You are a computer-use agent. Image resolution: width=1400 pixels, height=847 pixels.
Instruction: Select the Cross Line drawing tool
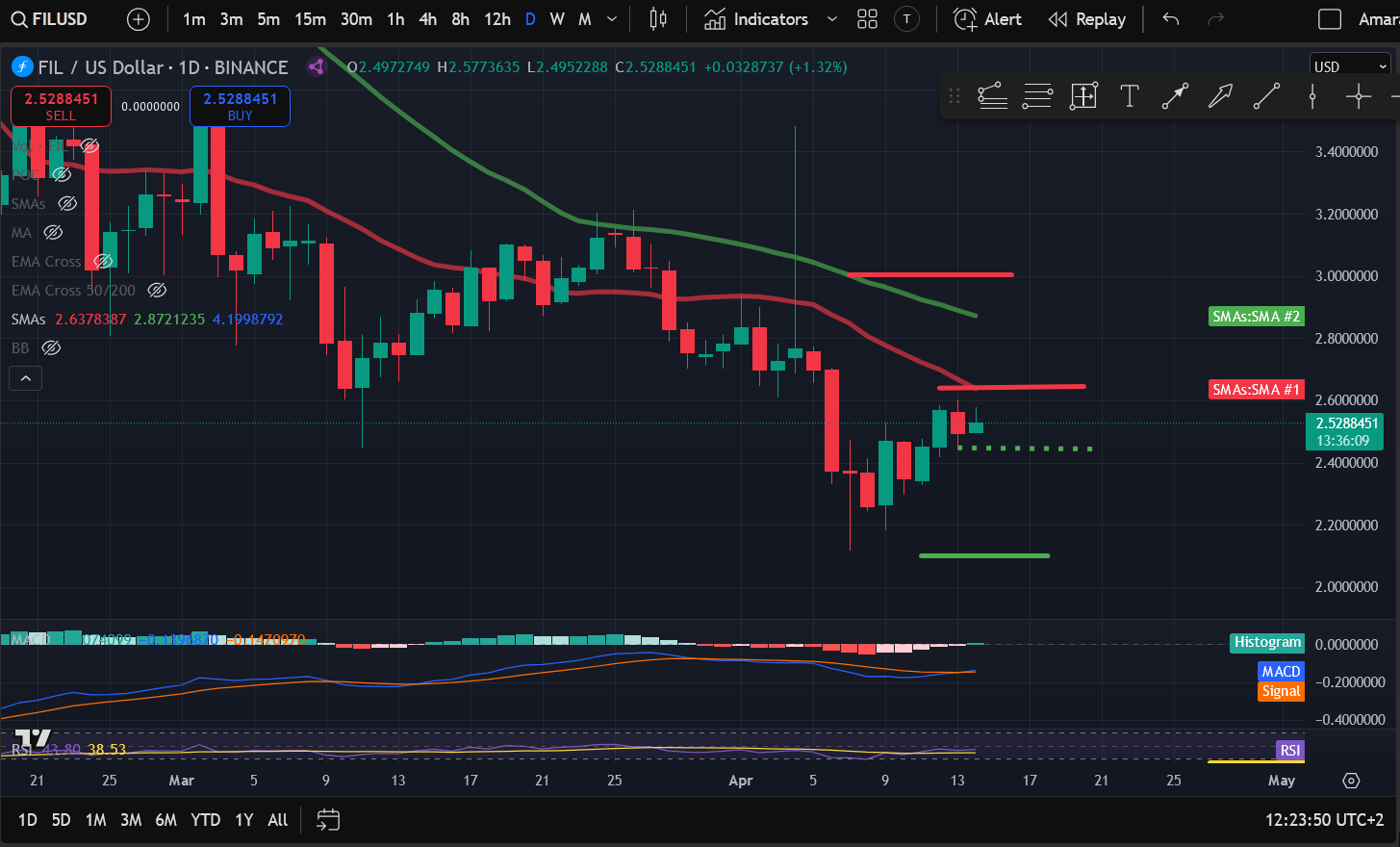[1358, 96]
